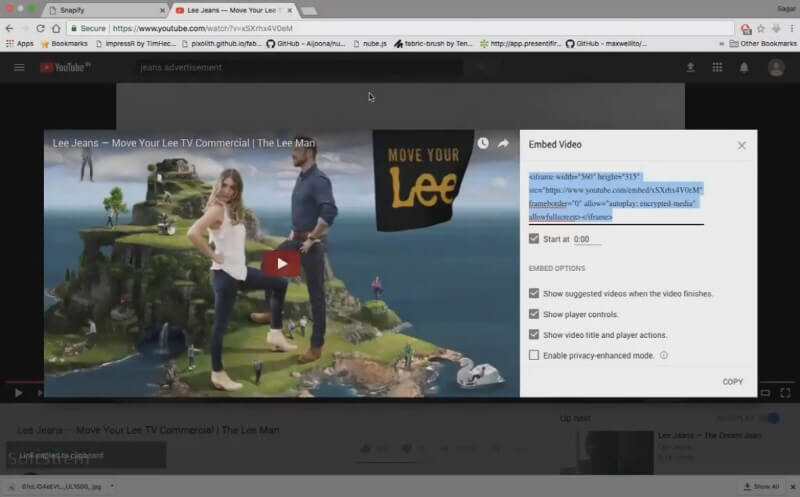This screenshot has height=497, width=800.
Task: Click the YouTube logo
Action: 65,67
